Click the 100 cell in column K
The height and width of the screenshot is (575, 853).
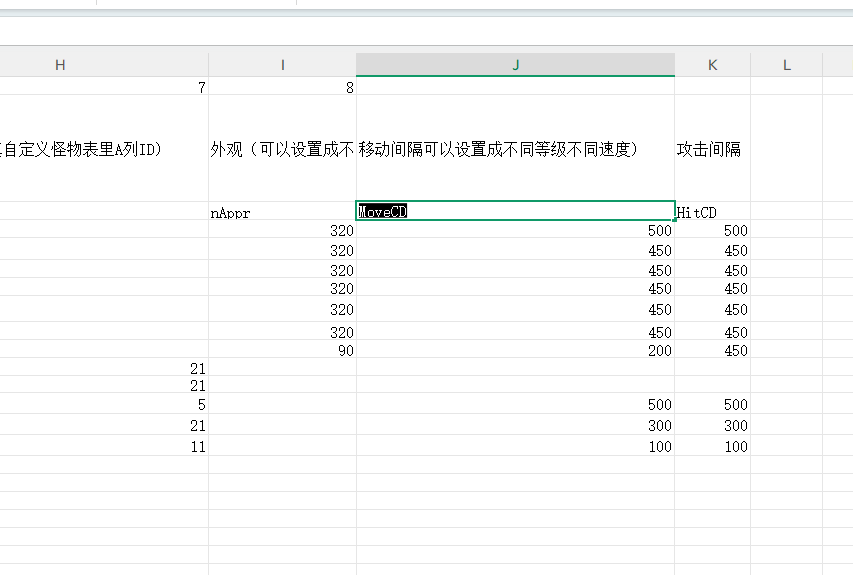tap(712, 447)
